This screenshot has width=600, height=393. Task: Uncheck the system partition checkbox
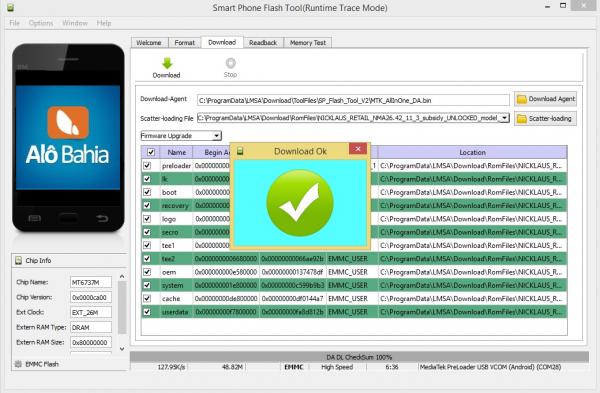point(147,285)
